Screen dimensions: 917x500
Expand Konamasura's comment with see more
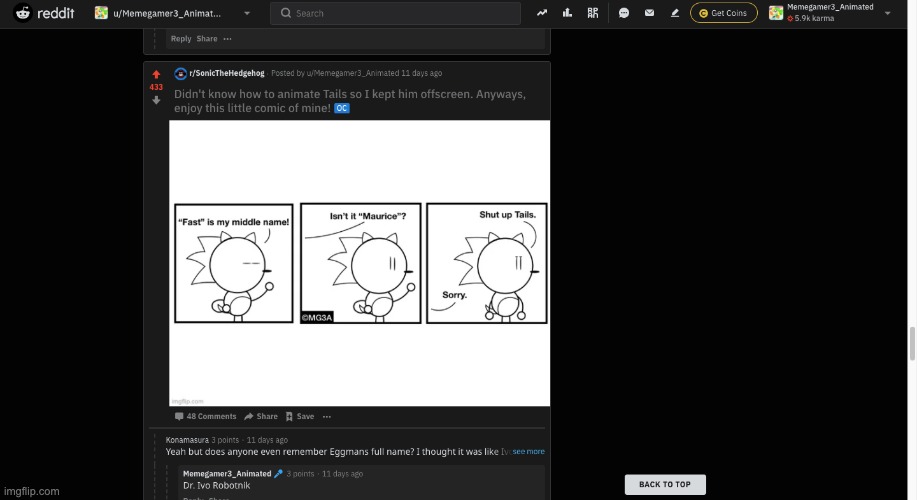529,451
